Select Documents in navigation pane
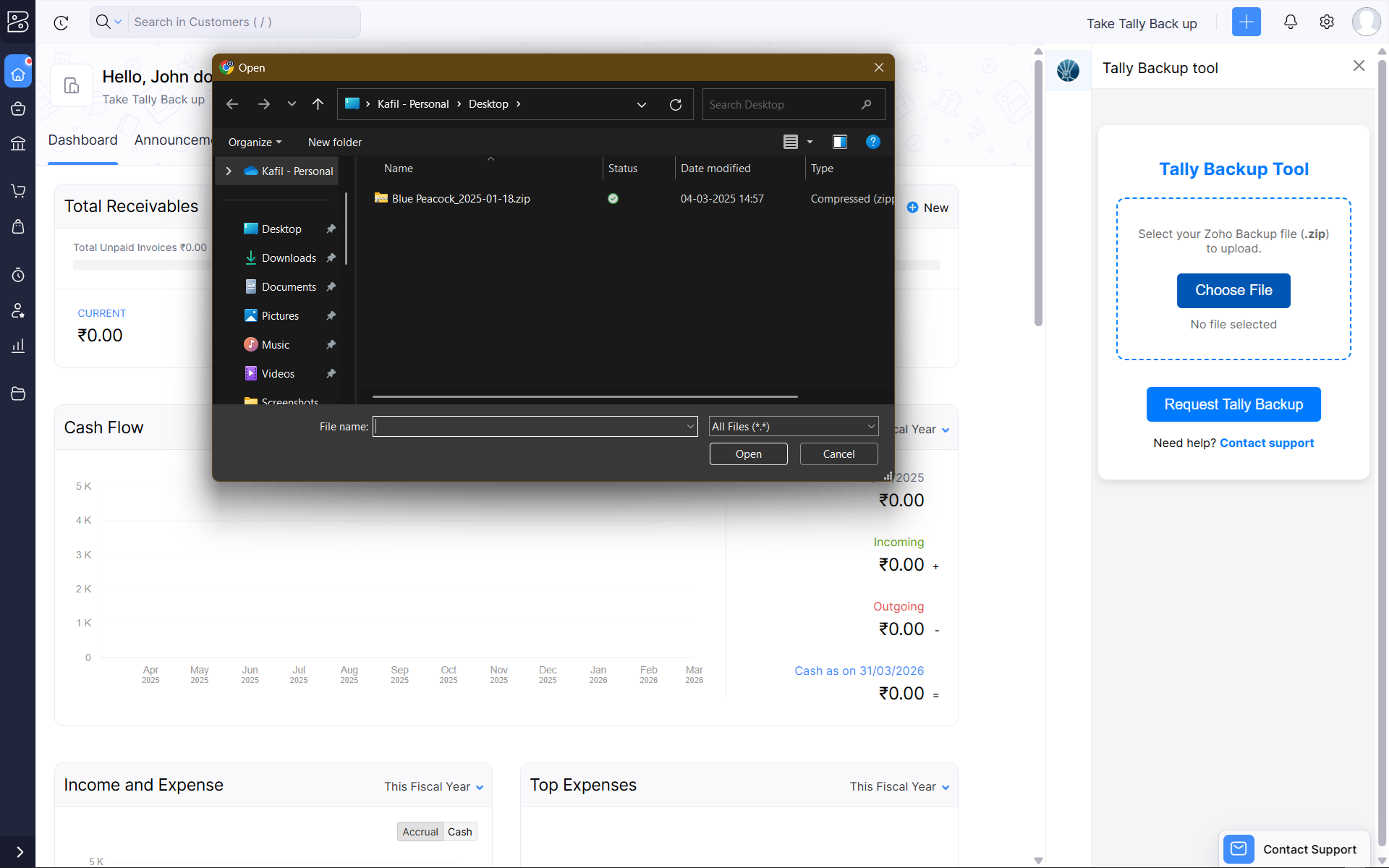 pos(289,287)
